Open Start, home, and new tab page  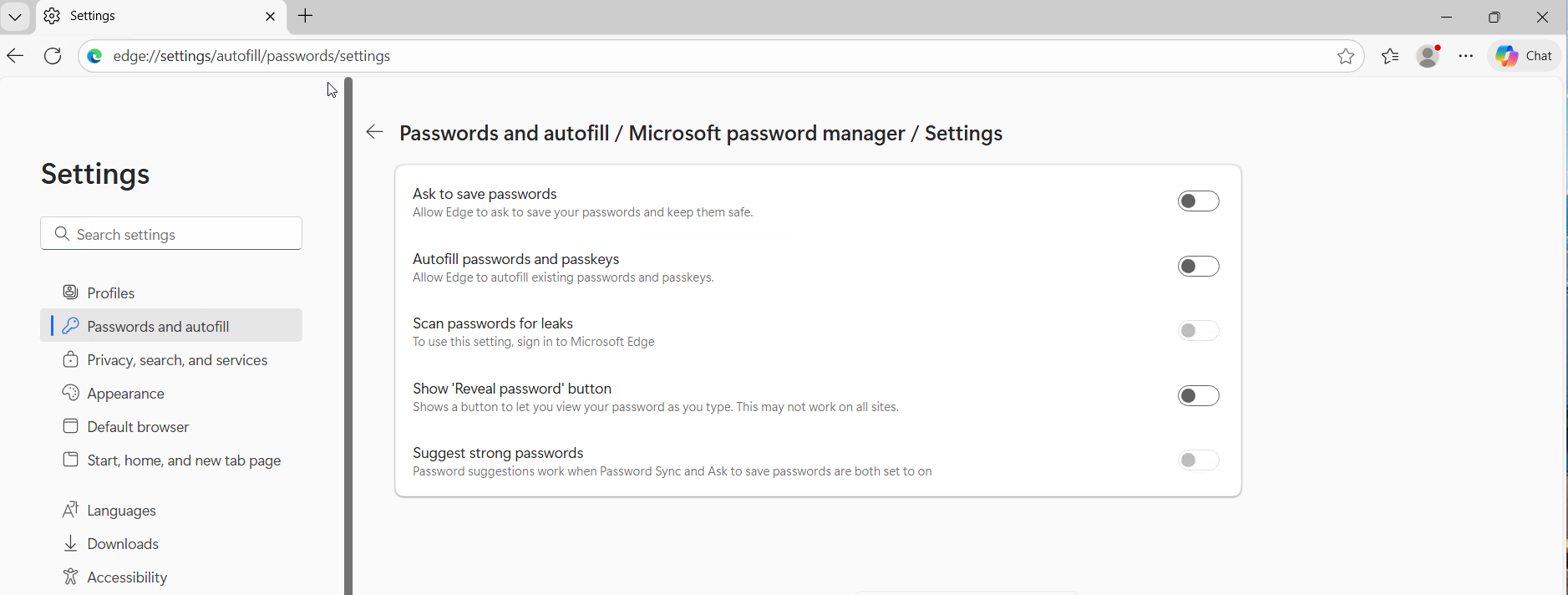[171, 460]
